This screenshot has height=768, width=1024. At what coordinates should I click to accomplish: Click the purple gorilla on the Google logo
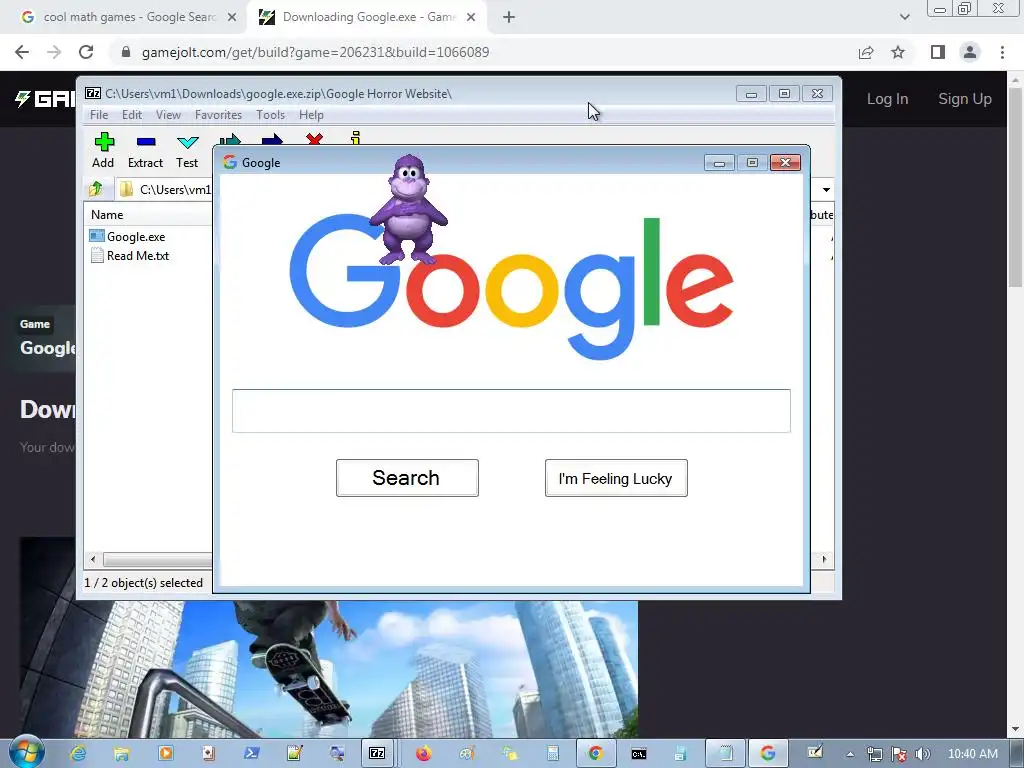408,209
